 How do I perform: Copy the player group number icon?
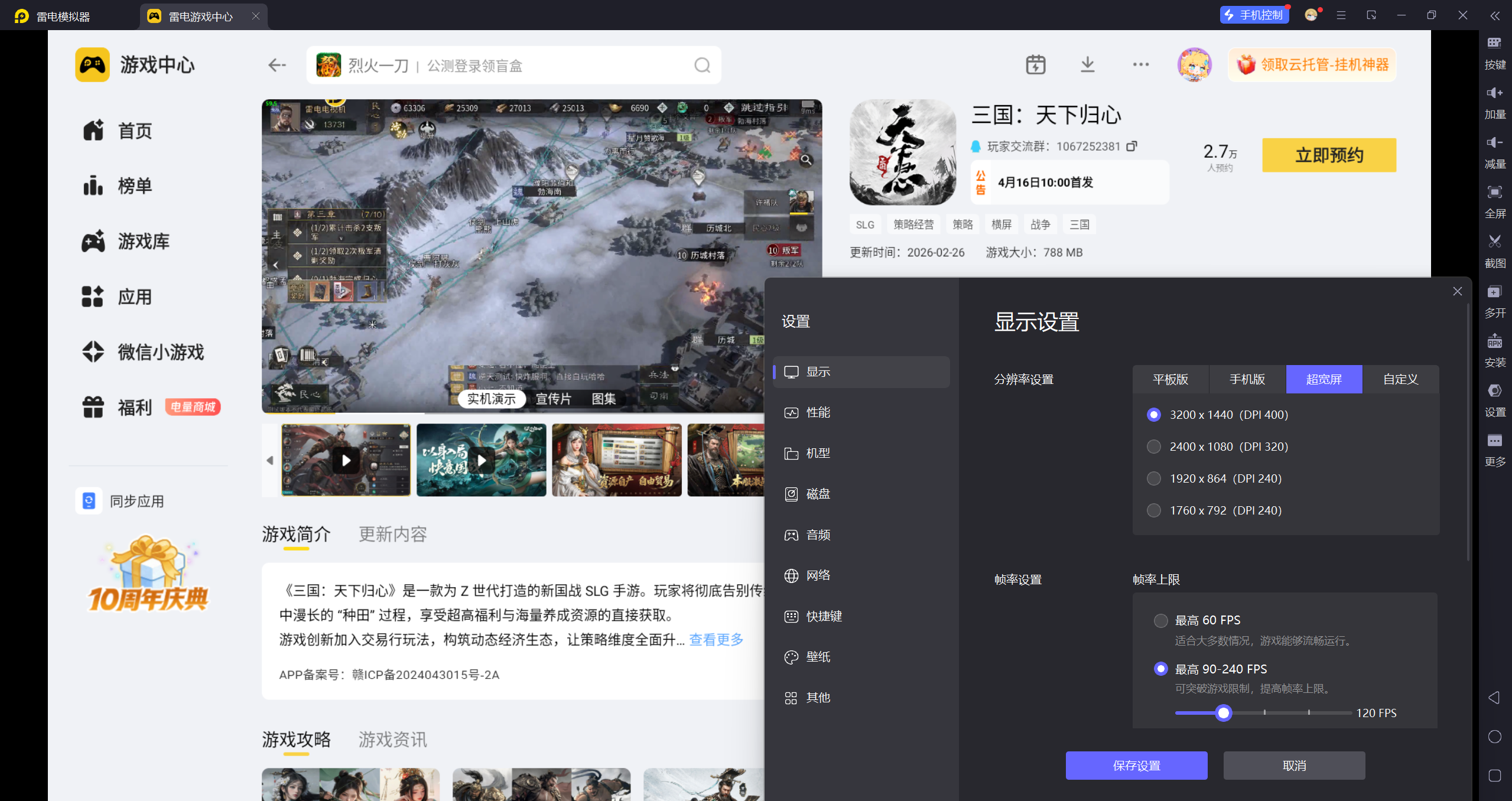tap(1131, 146)
